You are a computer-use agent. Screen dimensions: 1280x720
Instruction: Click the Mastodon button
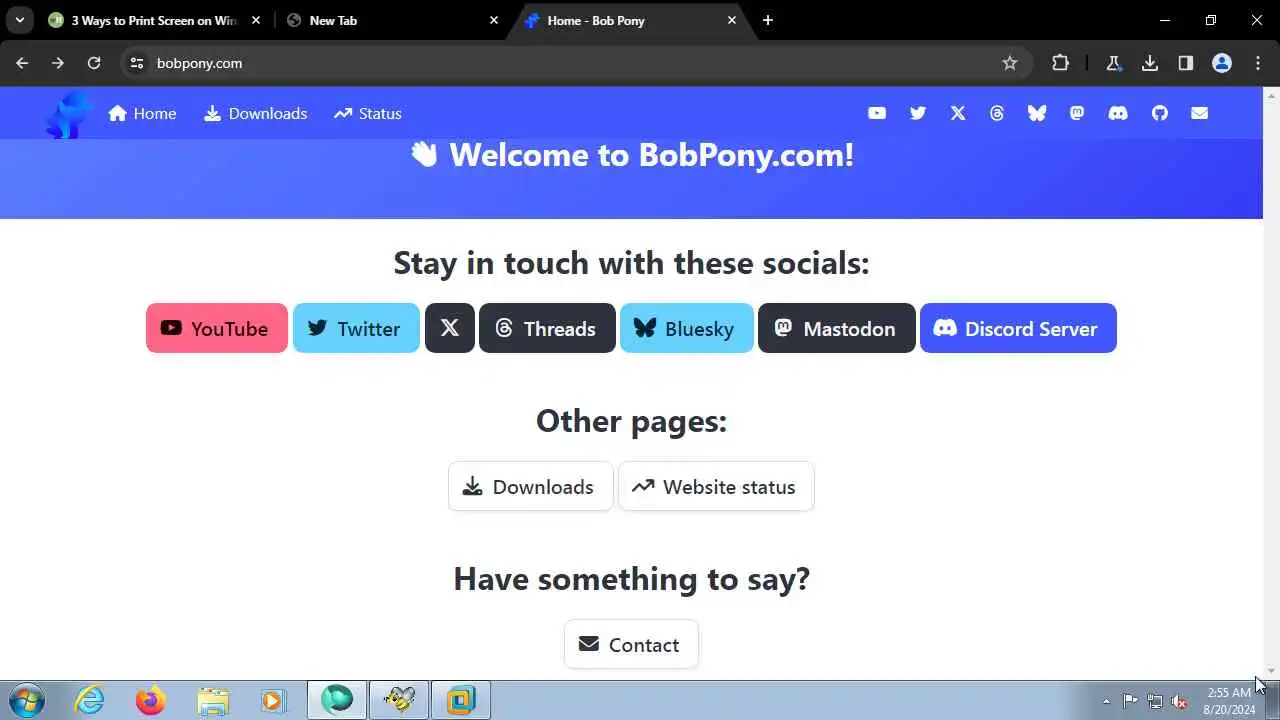(x=837, y=328)
